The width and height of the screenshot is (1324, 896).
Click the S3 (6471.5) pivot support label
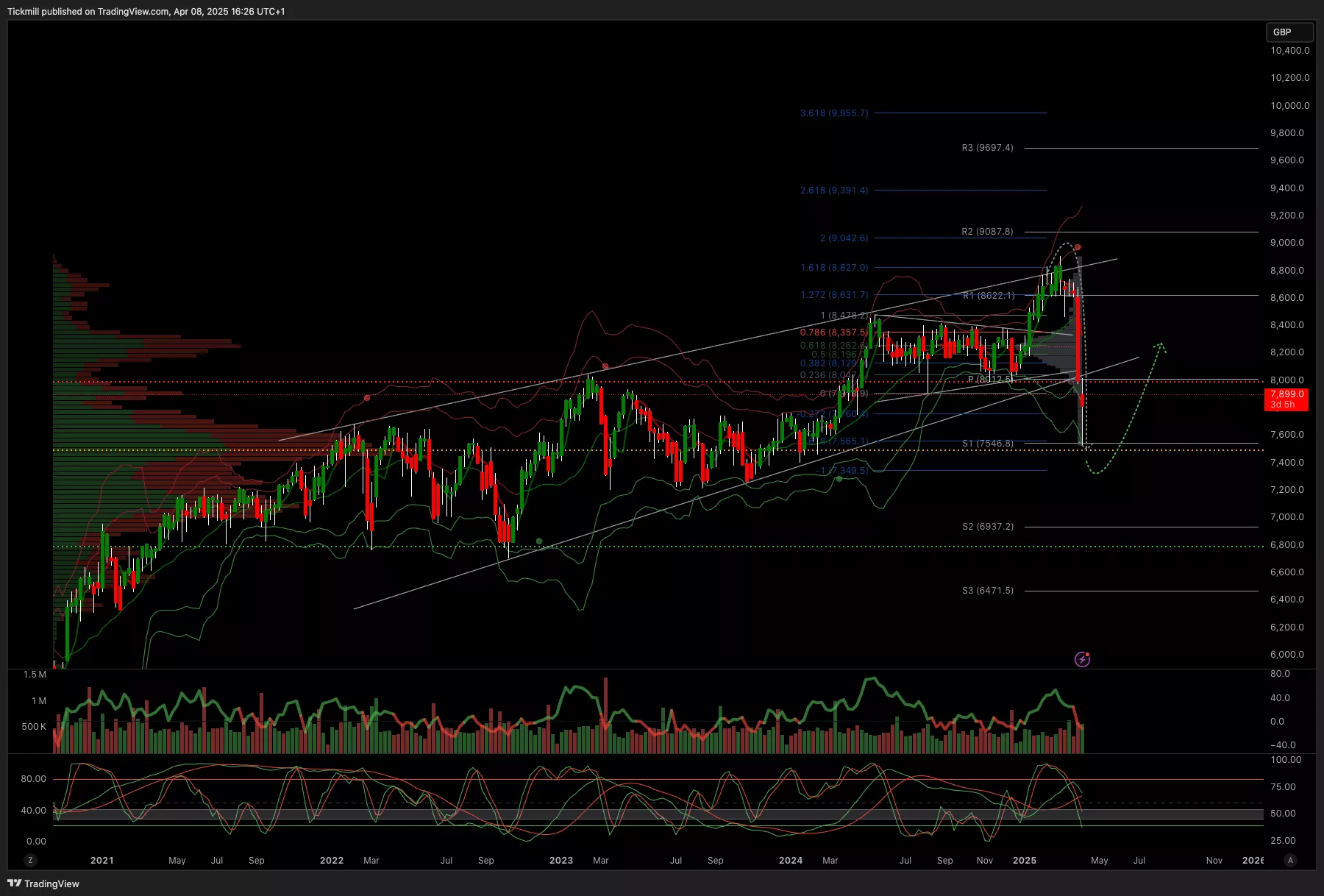tap(987, 591)
